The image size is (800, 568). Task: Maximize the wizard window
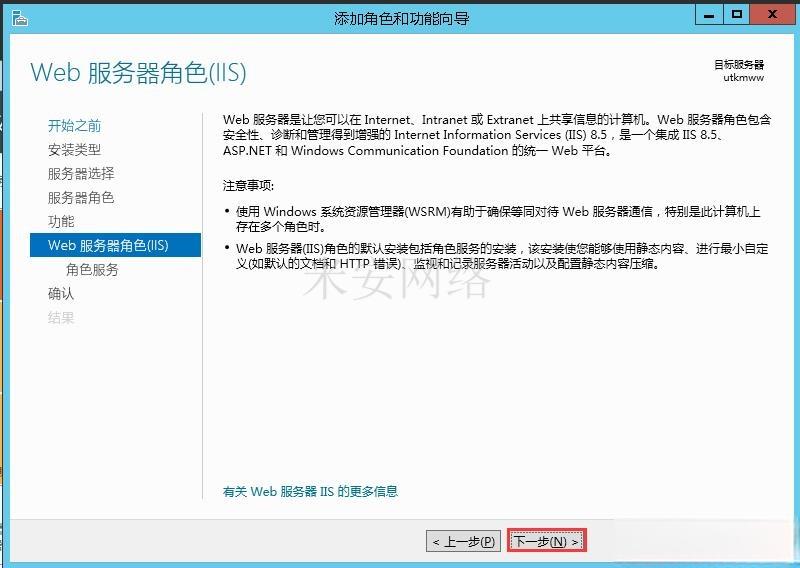coord(737,15)
